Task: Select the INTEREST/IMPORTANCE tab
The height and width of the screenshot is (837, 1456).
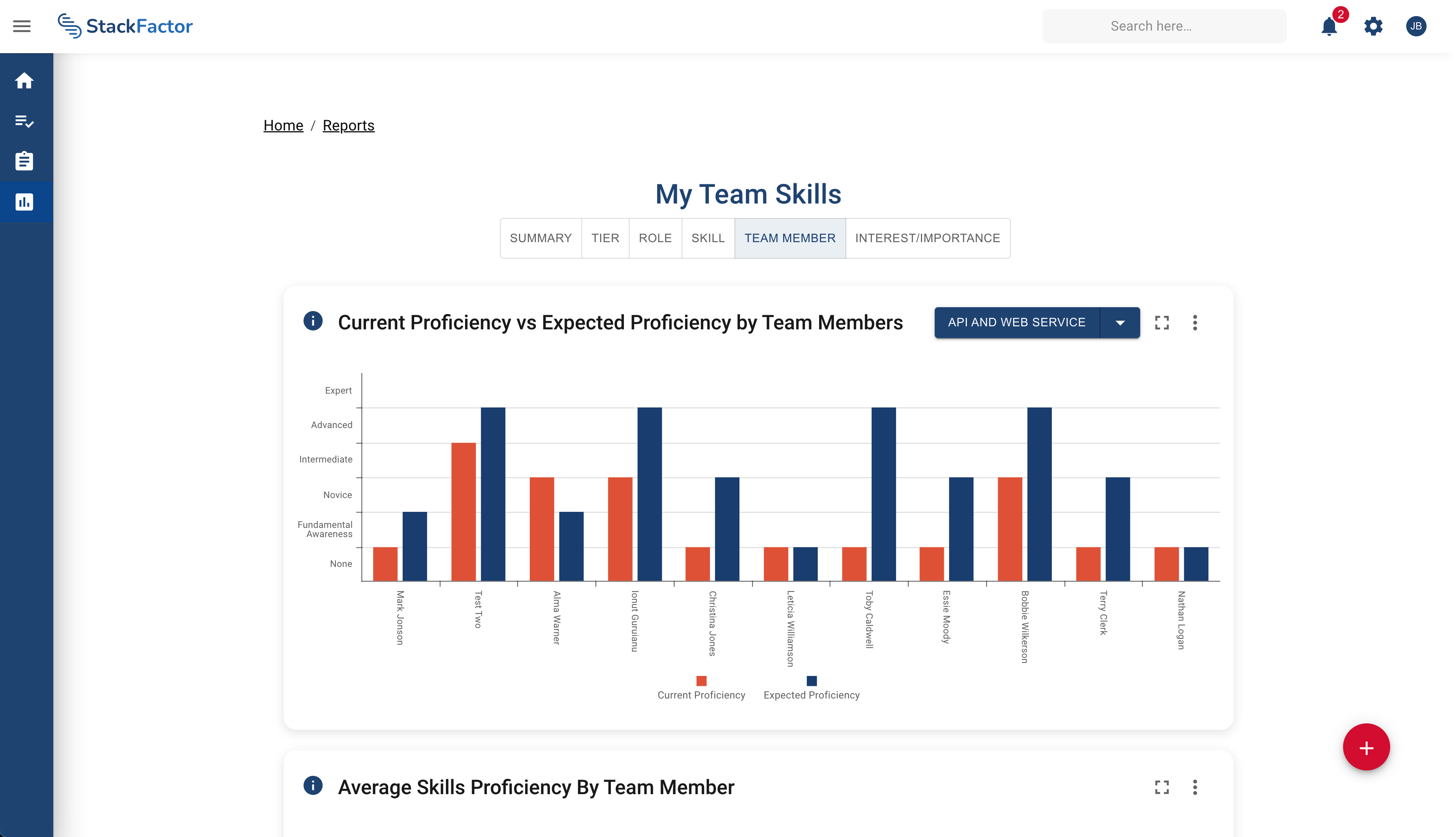Action: [x=927, y=238]
